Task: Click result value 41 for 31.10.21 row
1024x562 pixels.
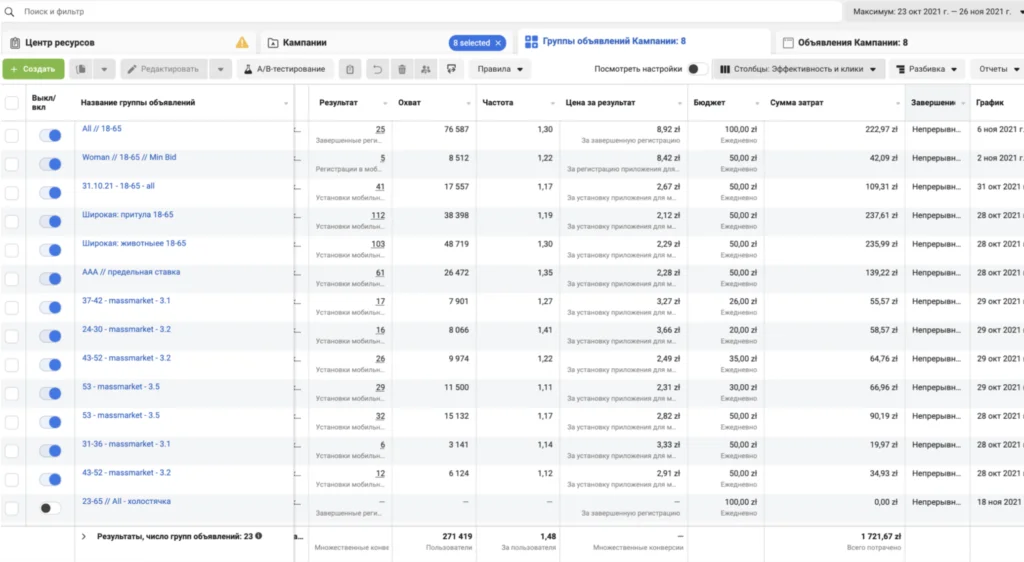Action: click(380, 187)
